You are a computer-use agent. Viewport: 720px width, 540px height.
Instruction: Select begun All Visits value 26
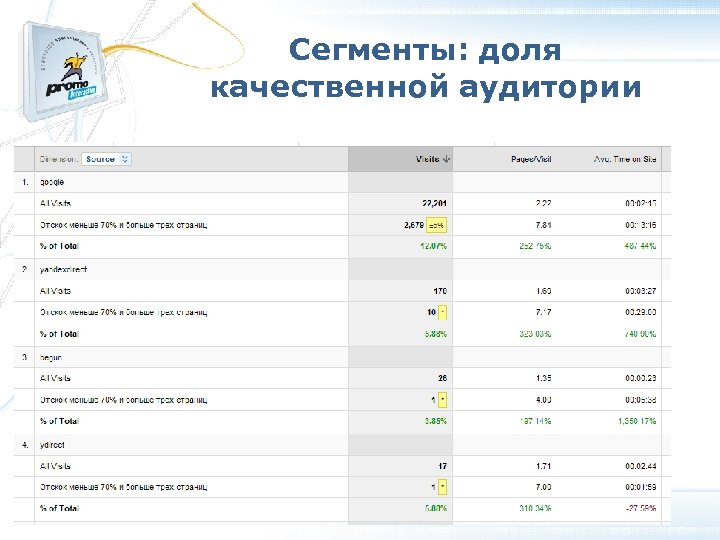coord(442,378)
